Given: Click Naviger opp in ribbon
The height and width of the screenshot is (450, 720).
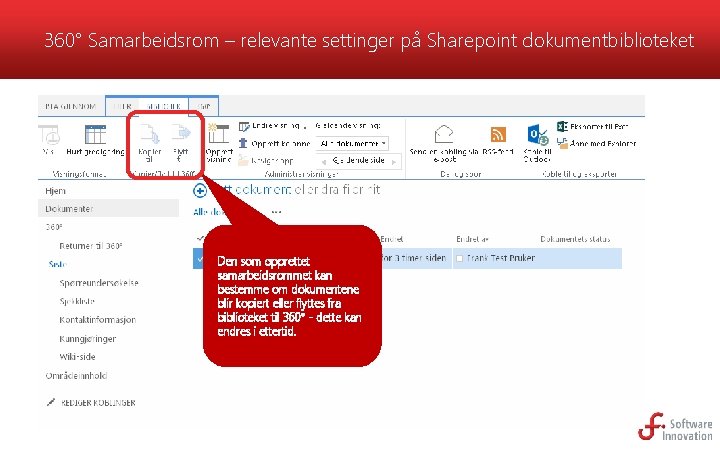Looking at the screenshot, I should (265, 160).
